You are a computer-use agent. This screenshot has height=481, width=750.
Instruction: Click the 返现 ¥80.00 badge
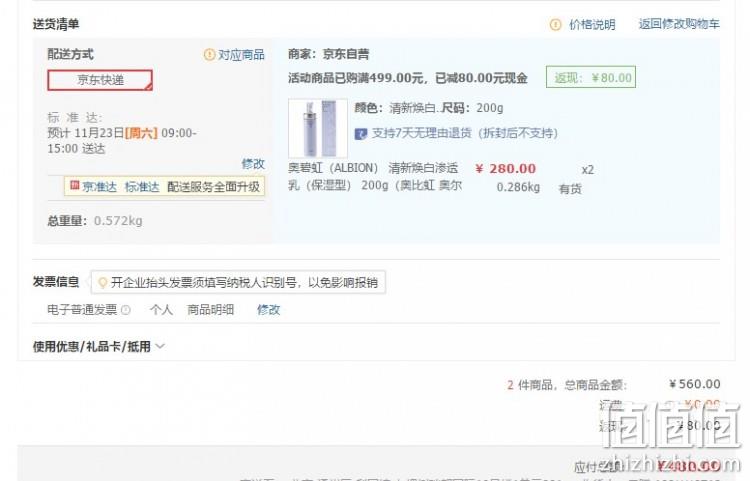click(x=591, y=77)
